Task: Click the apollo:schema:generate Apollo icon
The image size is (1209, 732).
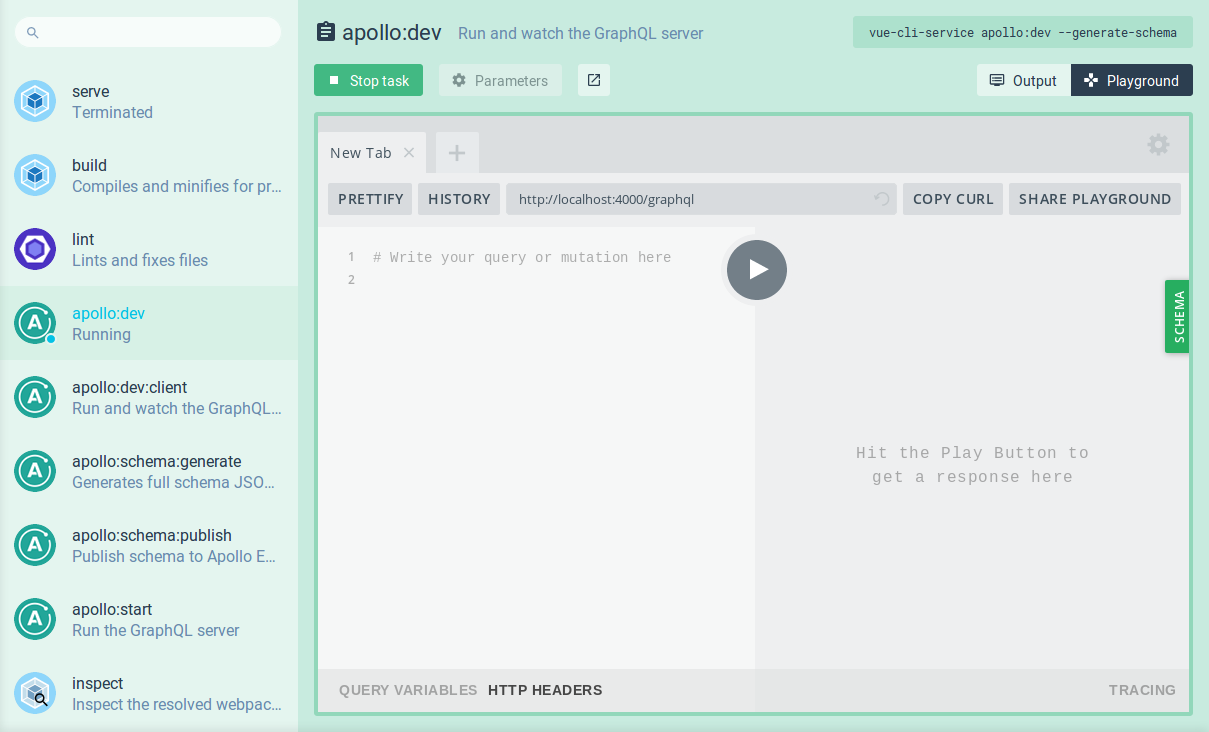Action: tap(35, 471)
